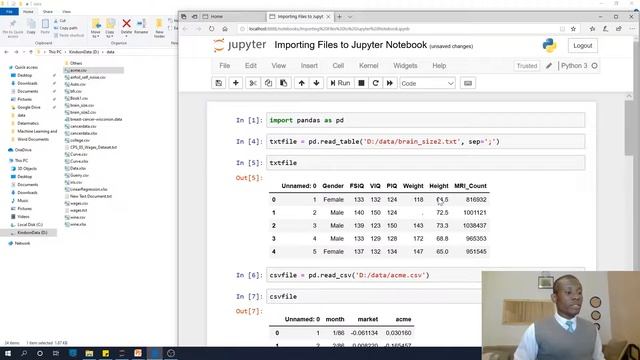The image size is (640, 360).
Task: Interrupt the kernel with the stop icon
Action: tap(361, 83)
